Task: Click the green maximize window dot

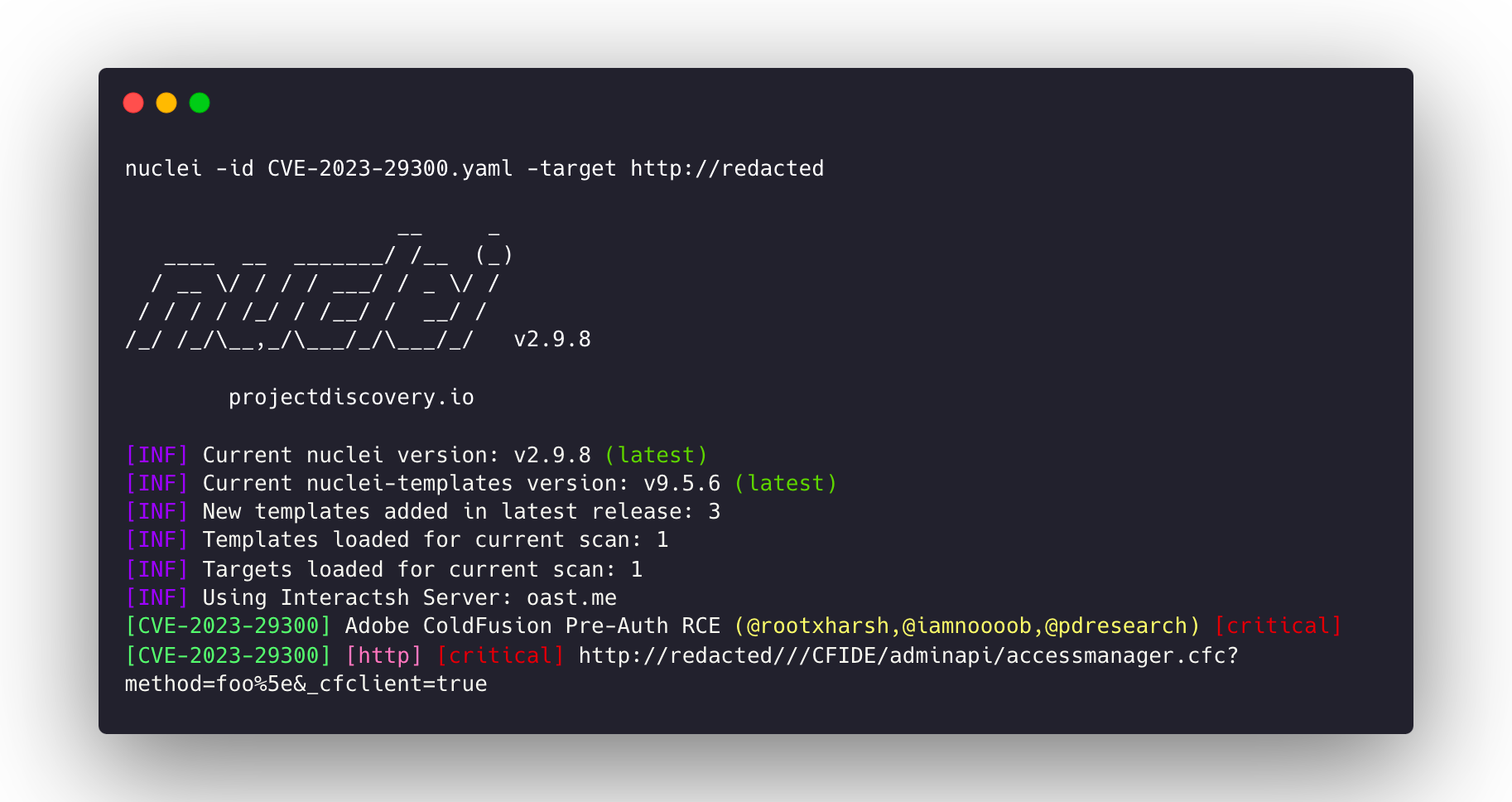Action: (x=200, y=103)
